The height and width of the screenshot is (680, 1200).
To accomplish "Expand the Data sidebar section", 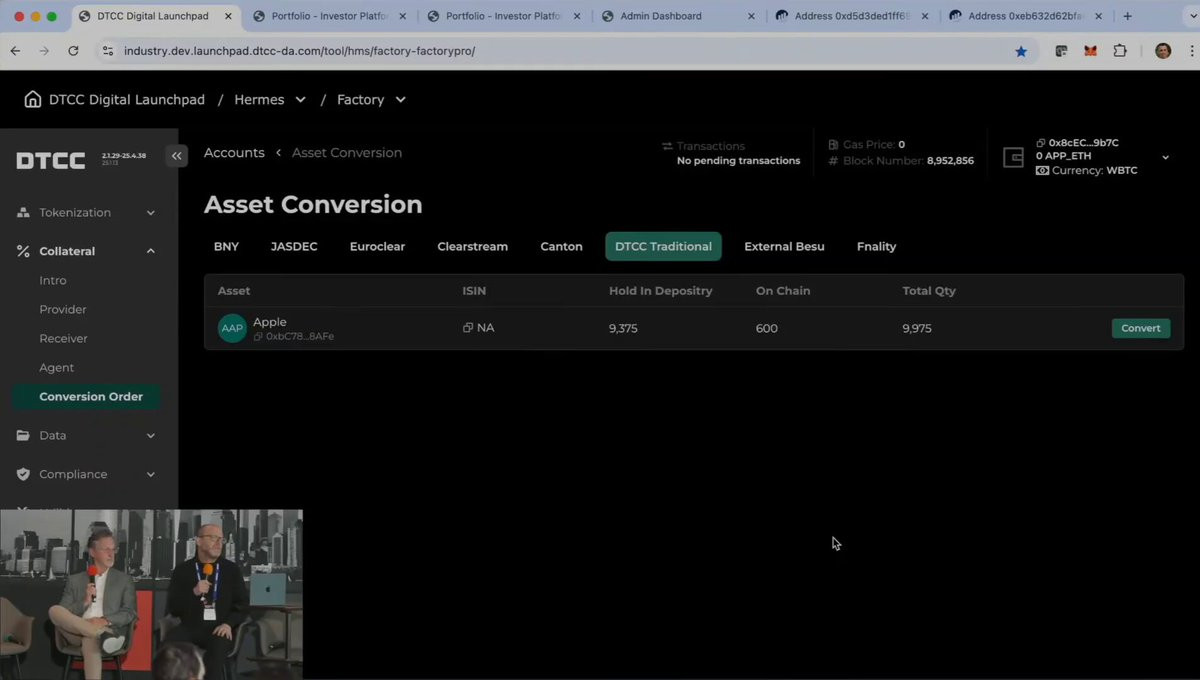I will [151, 436].
